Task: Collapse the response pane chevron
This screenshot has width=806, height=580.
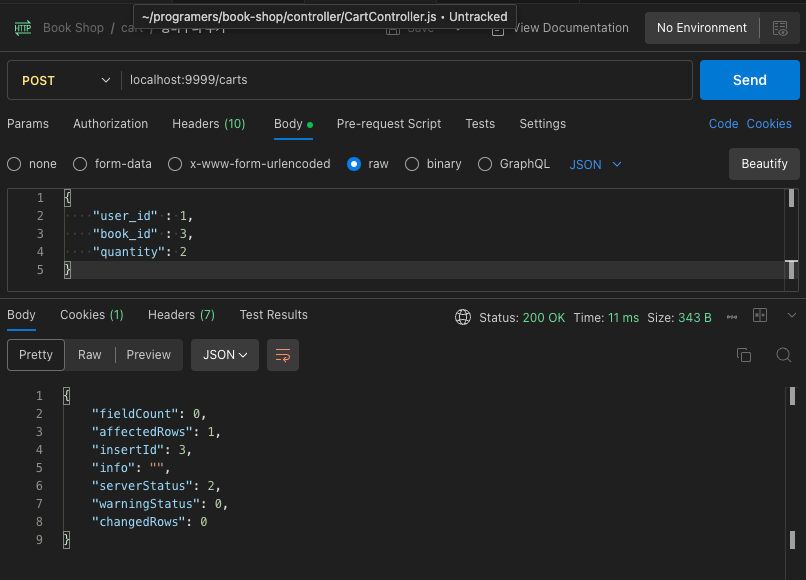Action: (x=792, y=315)
